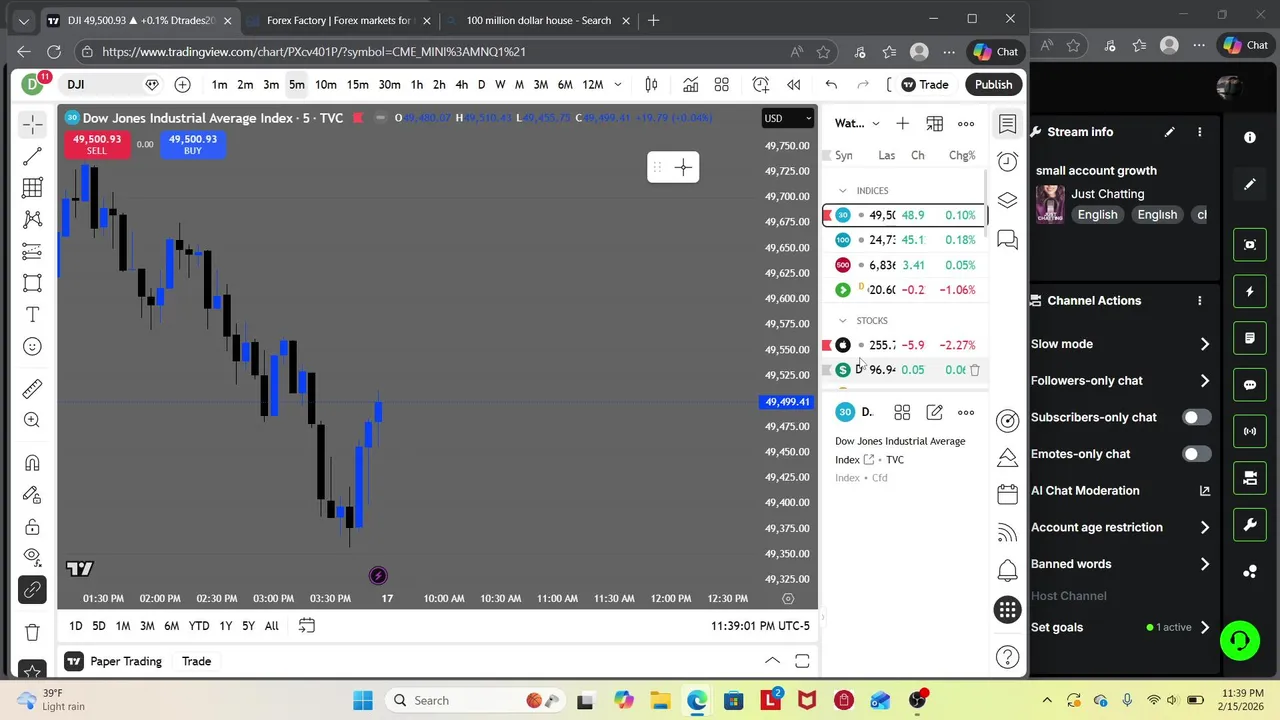Open the layout templates grid
1280x720 pixels.
coord(721,85)
